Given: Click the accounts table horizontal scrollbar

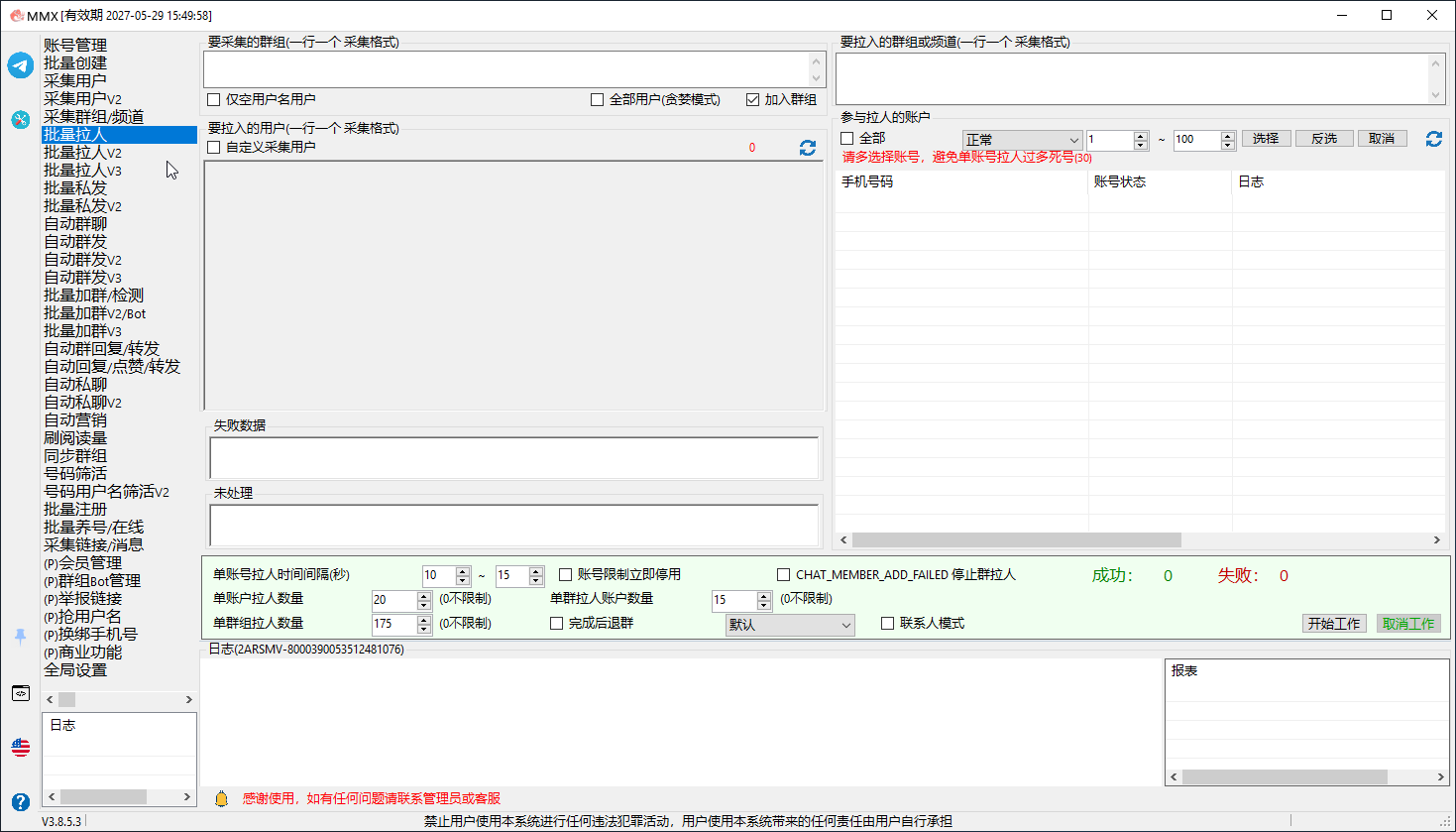Looking at the screenshot, I should pyautogui.click(x=1140, y=540).
